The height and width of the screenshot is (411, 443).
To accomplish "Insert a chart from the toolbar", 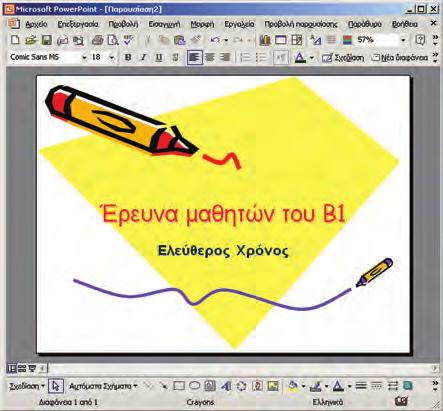I will click(265, 40).
